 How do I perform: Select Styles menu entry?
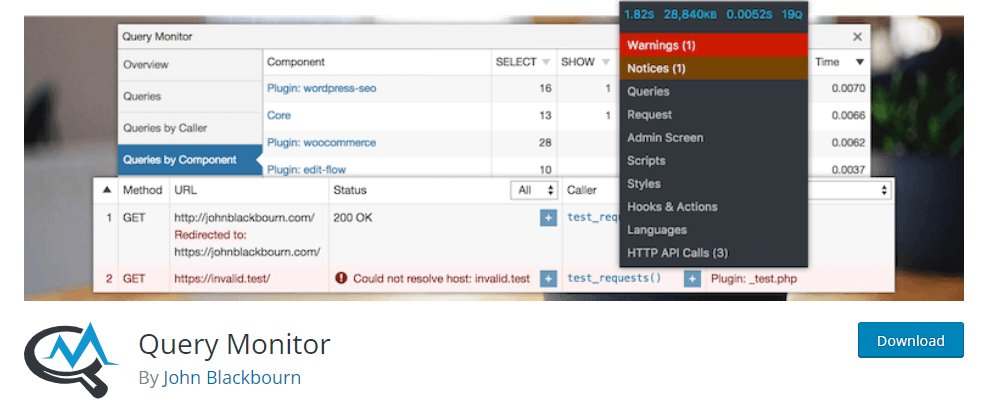point(714,183)
